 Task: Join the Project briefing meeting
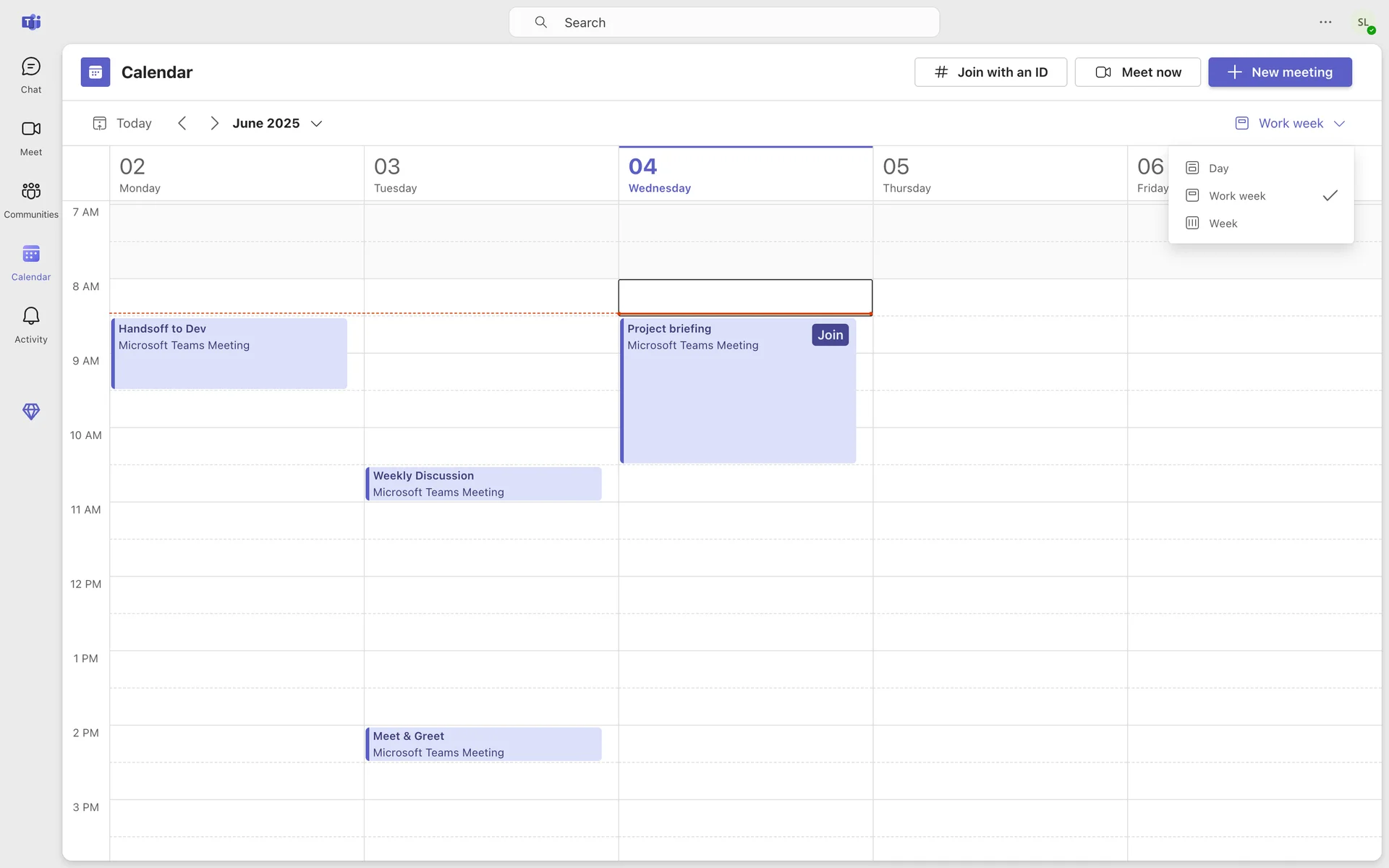pos(830,335)
